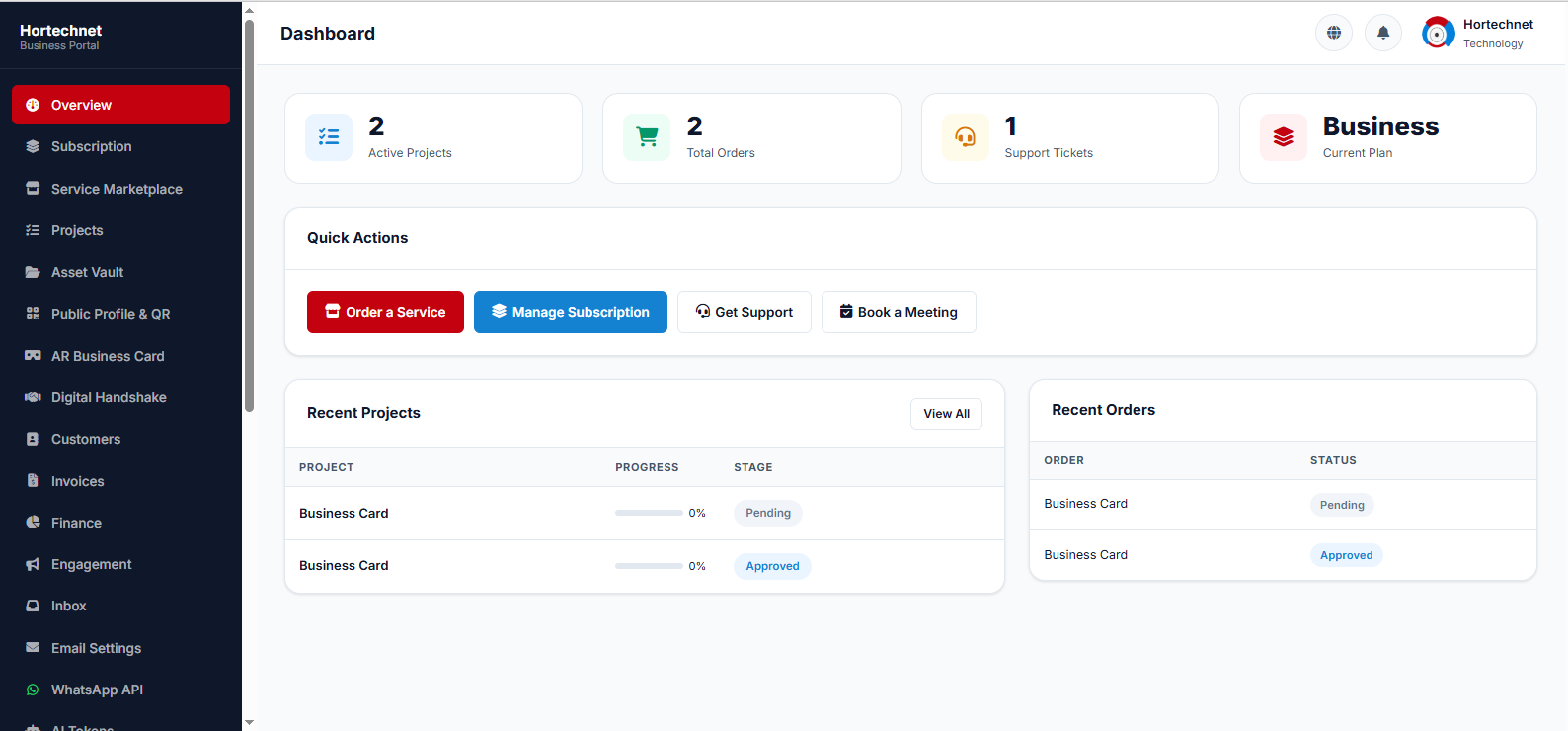Image resolution: width=1568 pixels, height=731 pixels.
Task: Select the Business Card order with Pending status
Action: (1283, 504)
